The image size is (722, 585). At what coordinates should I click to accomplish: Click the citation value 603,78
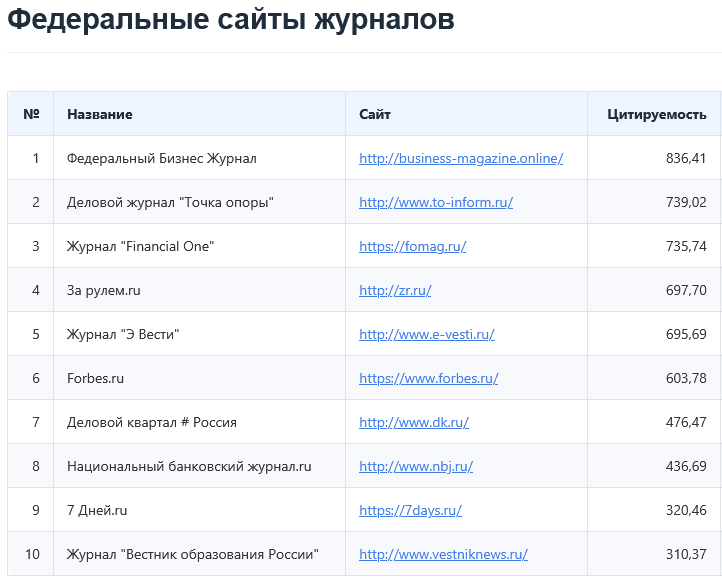click(686, 378)
